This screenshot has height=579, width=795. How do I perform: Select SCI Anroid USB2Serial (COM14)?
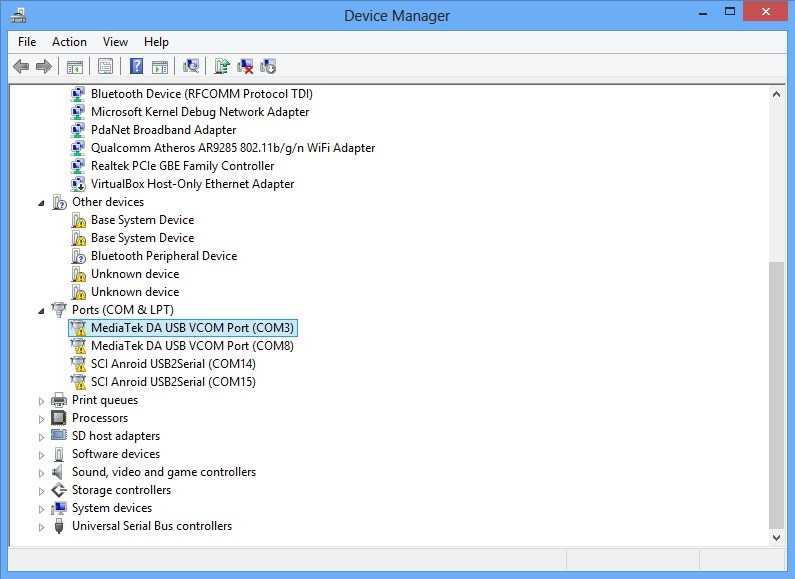tap(173, 364)
